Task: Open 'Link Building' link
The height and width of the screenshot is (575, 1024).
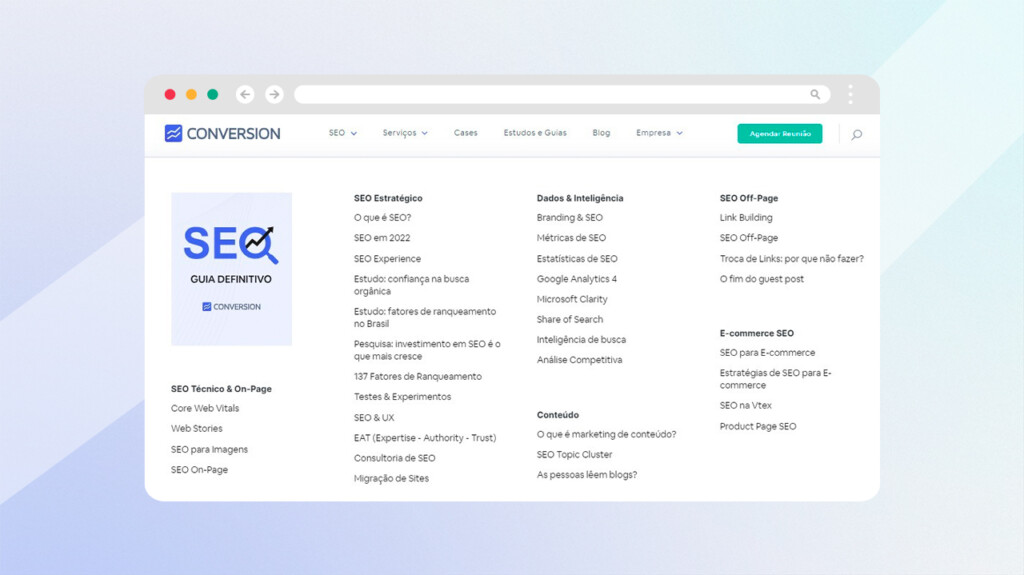Action: click(746, 218)
